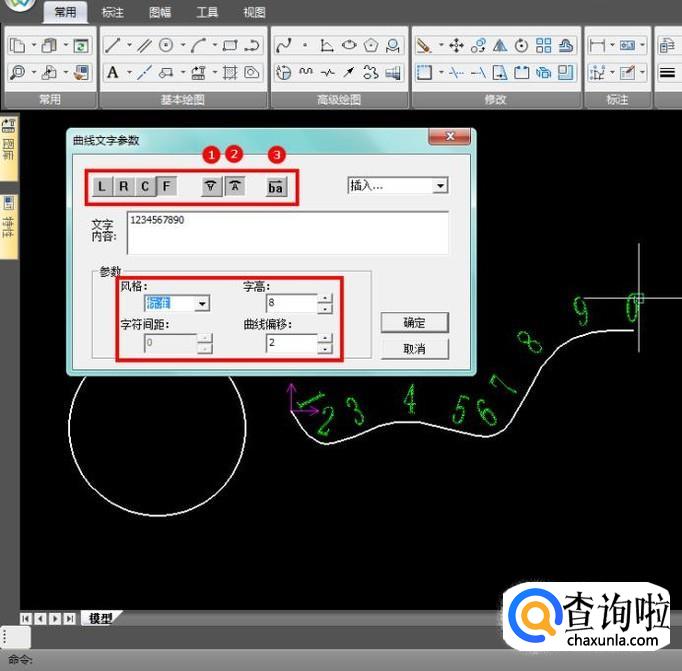
Task: Click the 曲线偏移 input field
Action: (292, 343)
